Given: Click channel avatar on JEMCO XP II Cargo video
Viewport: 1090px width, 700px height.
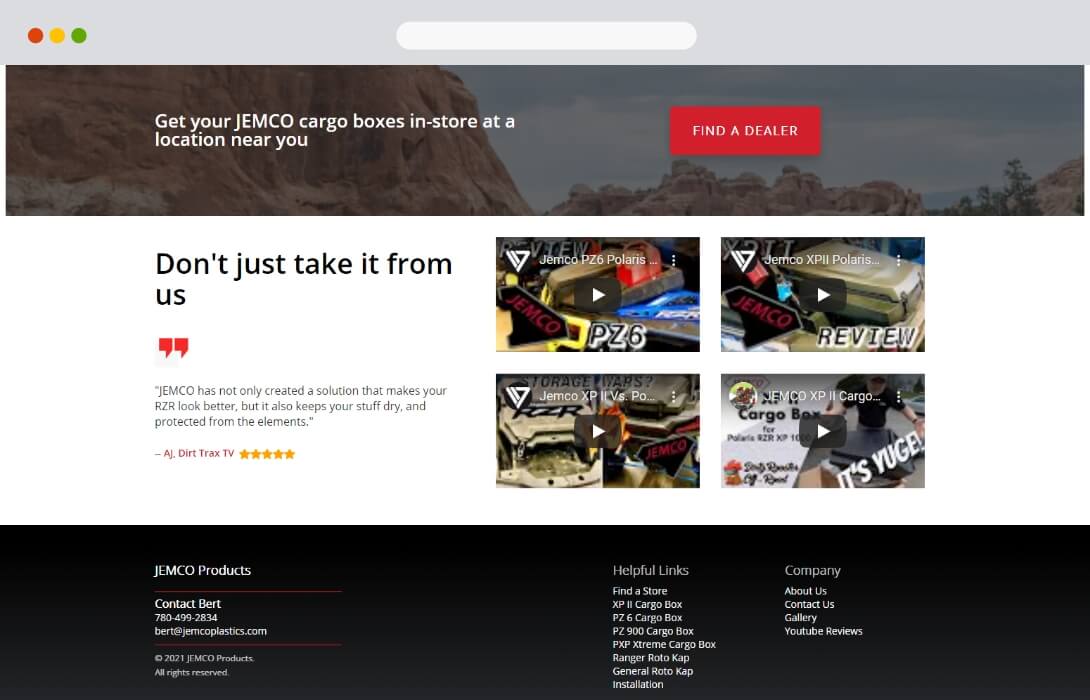Looking at the screenshot, I should click(742, 396).
